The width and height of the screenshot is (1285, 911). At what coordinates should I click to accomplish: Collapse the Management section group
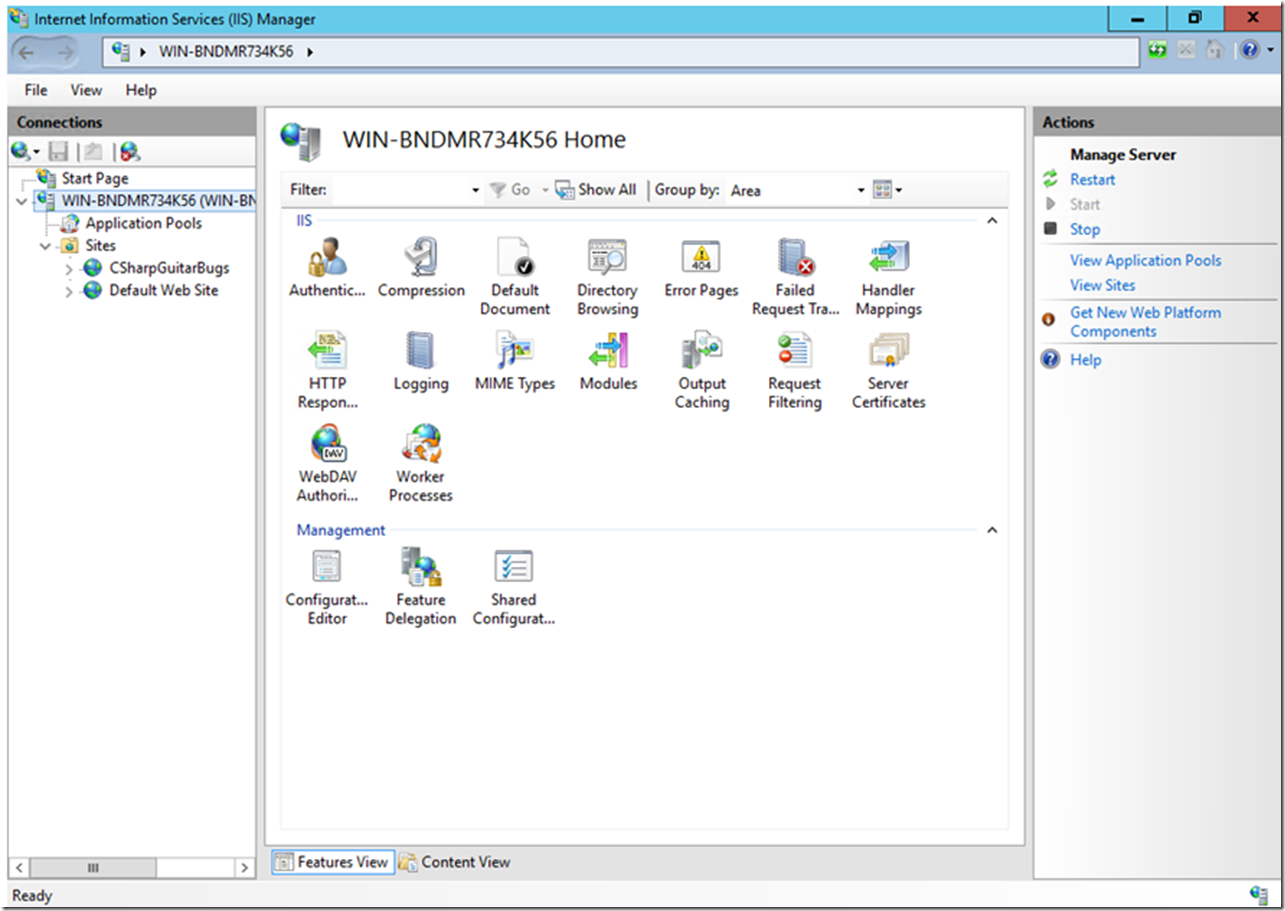click(992, 530)
